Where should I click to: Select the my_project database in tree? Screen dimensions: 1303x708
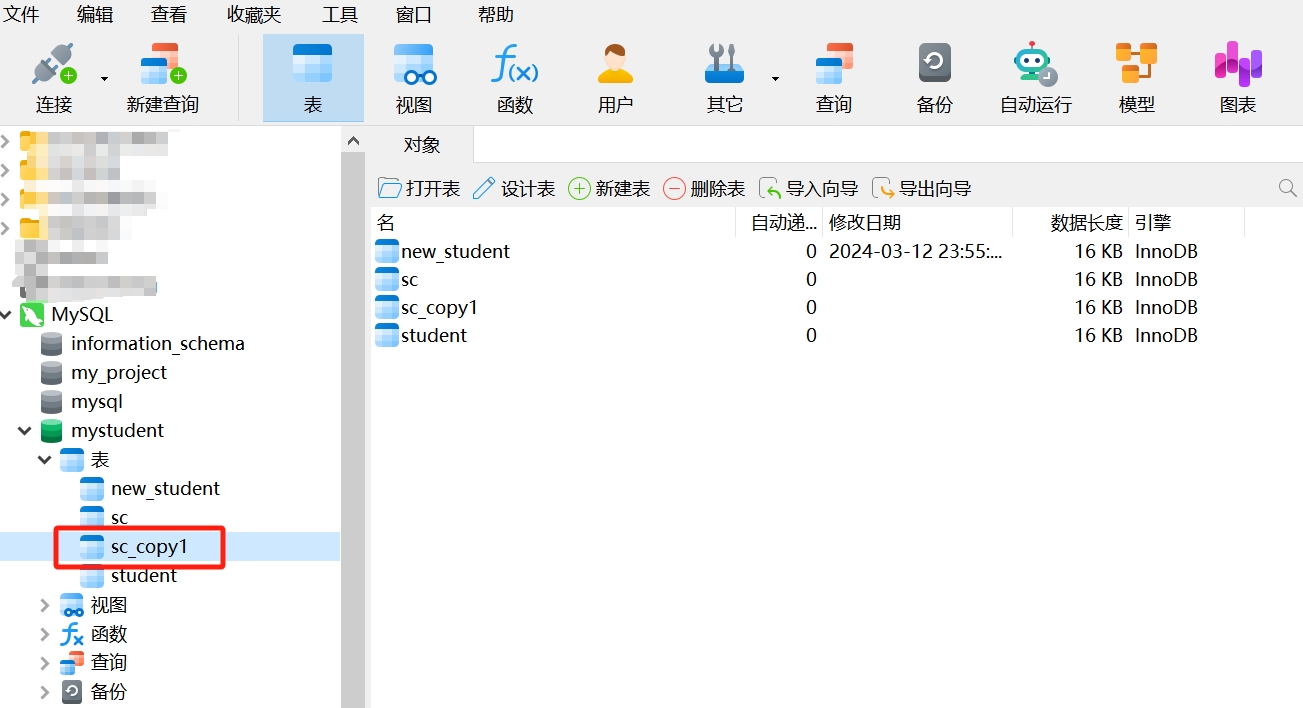118,373
